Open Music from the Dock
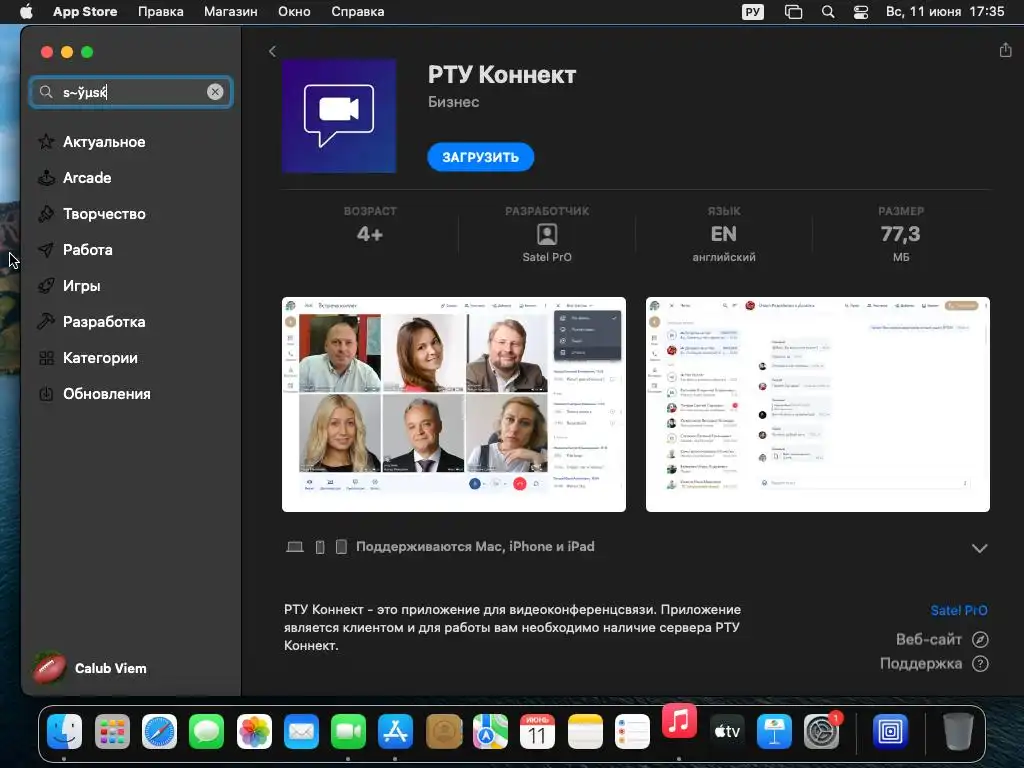1024x768 pixels. click(679, 721)
